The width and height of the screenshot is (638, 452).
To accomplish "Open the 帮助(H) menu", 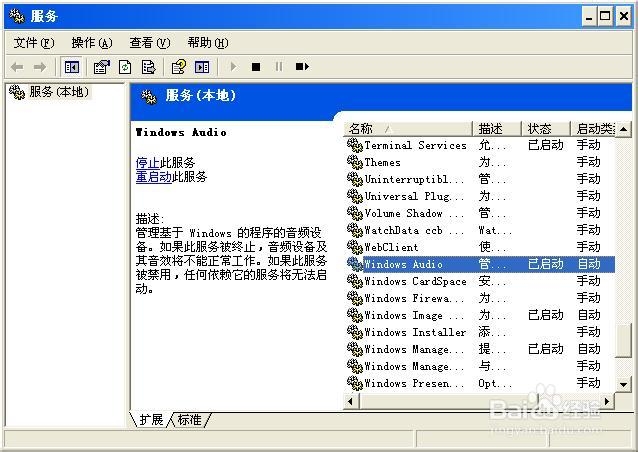I will pos(208,43).
